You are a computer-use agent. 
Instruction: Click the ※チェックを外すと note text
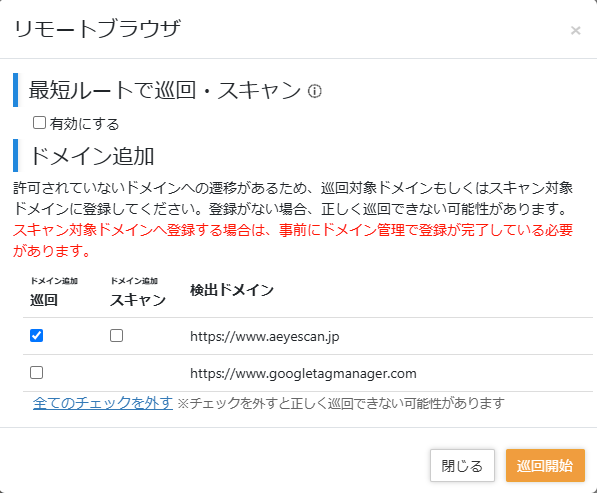point(341,403)
